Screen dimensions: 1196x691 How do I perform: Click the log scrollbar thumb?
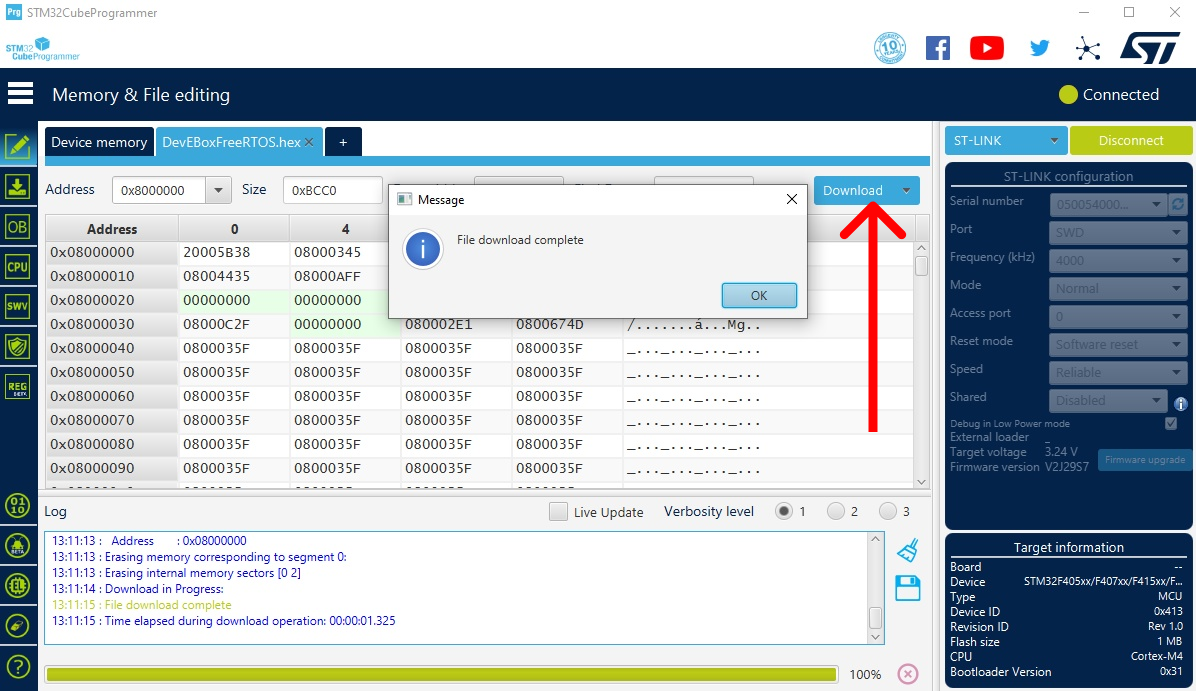click(876, 617)
